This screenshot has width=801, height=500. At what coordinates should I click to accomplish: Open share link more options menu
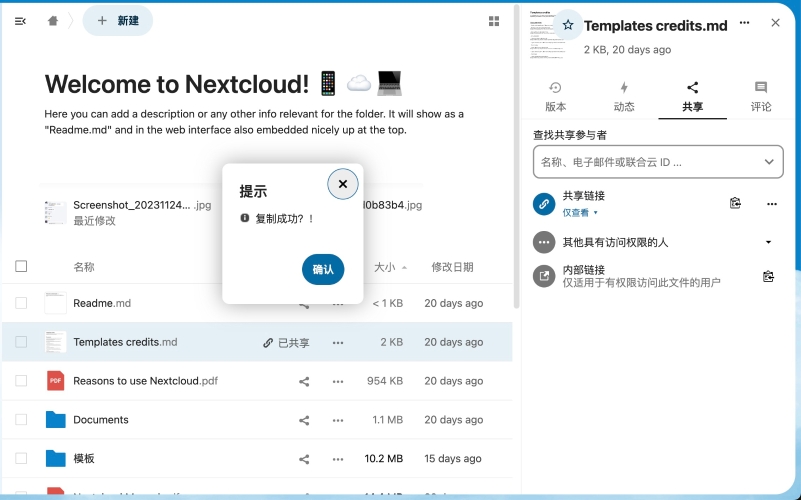coord(771,203)
